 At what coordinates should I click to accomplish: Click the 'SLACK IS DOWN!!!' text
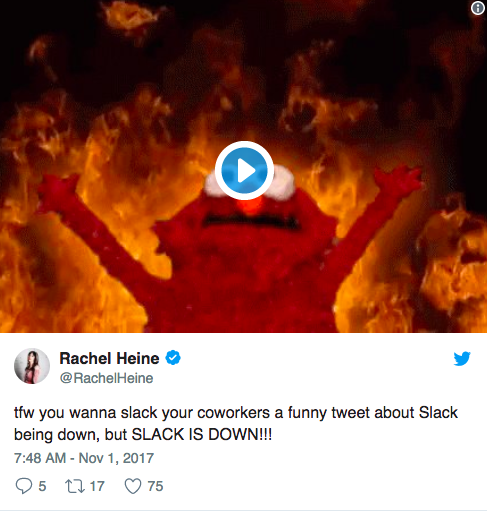pos(202,434)
